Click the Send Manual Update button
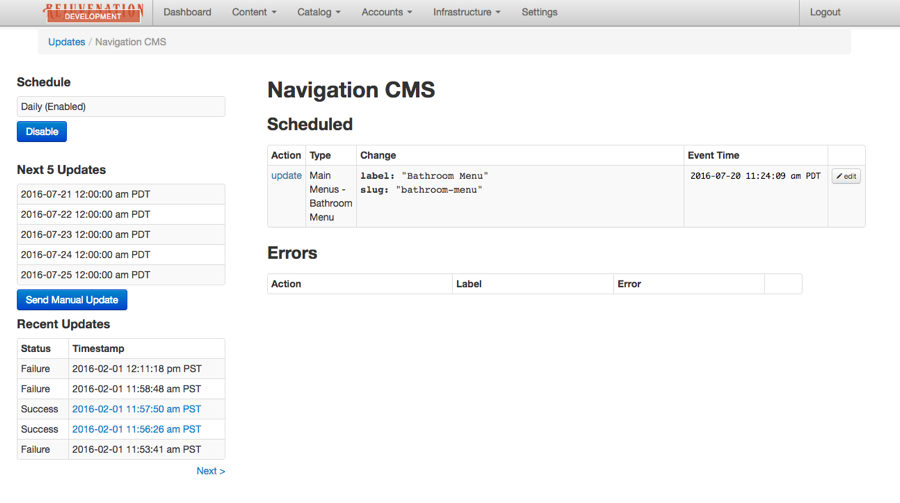This screenshot has height=503, width=900. coord(72,300)
